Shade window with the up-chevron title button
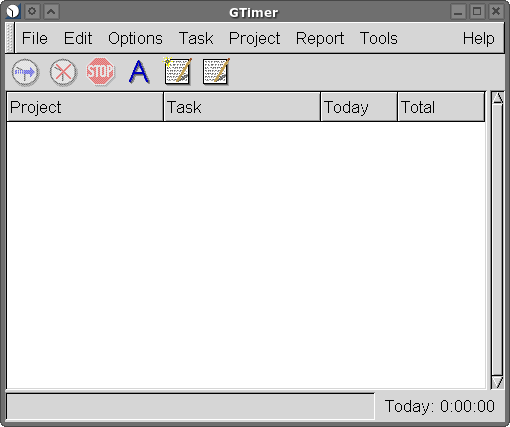The width and height of the screenshot is (510, 427). [x=51, y=12]
